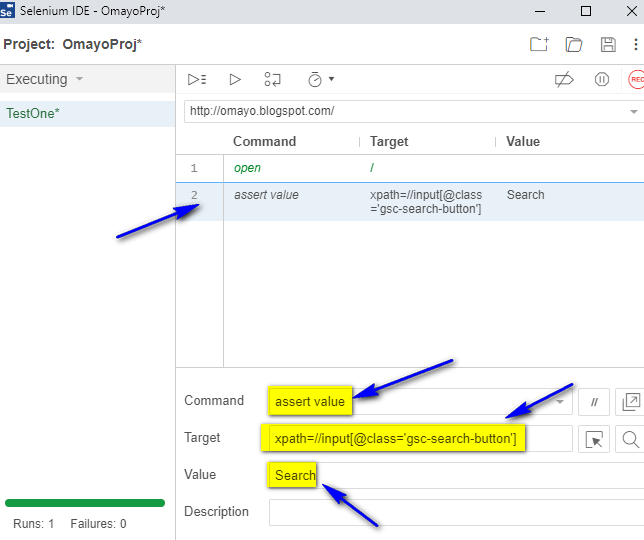Click the Runs: 1 counter

[34, 524]
